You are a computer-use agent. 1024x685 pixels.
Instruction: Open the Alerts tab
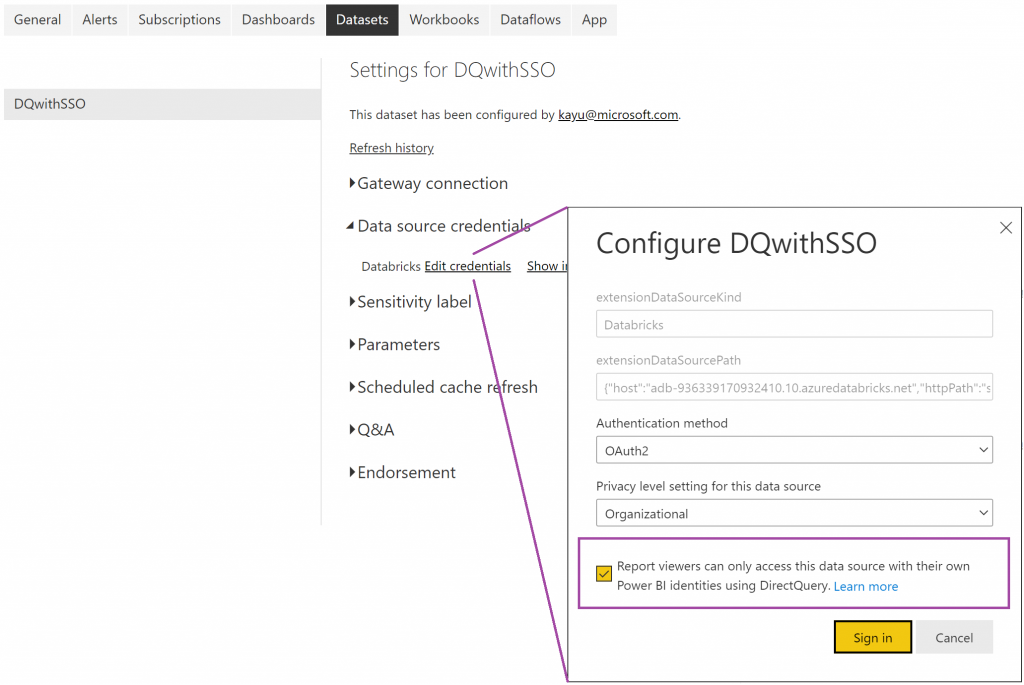pyautogui.click(x=99, y=19)
